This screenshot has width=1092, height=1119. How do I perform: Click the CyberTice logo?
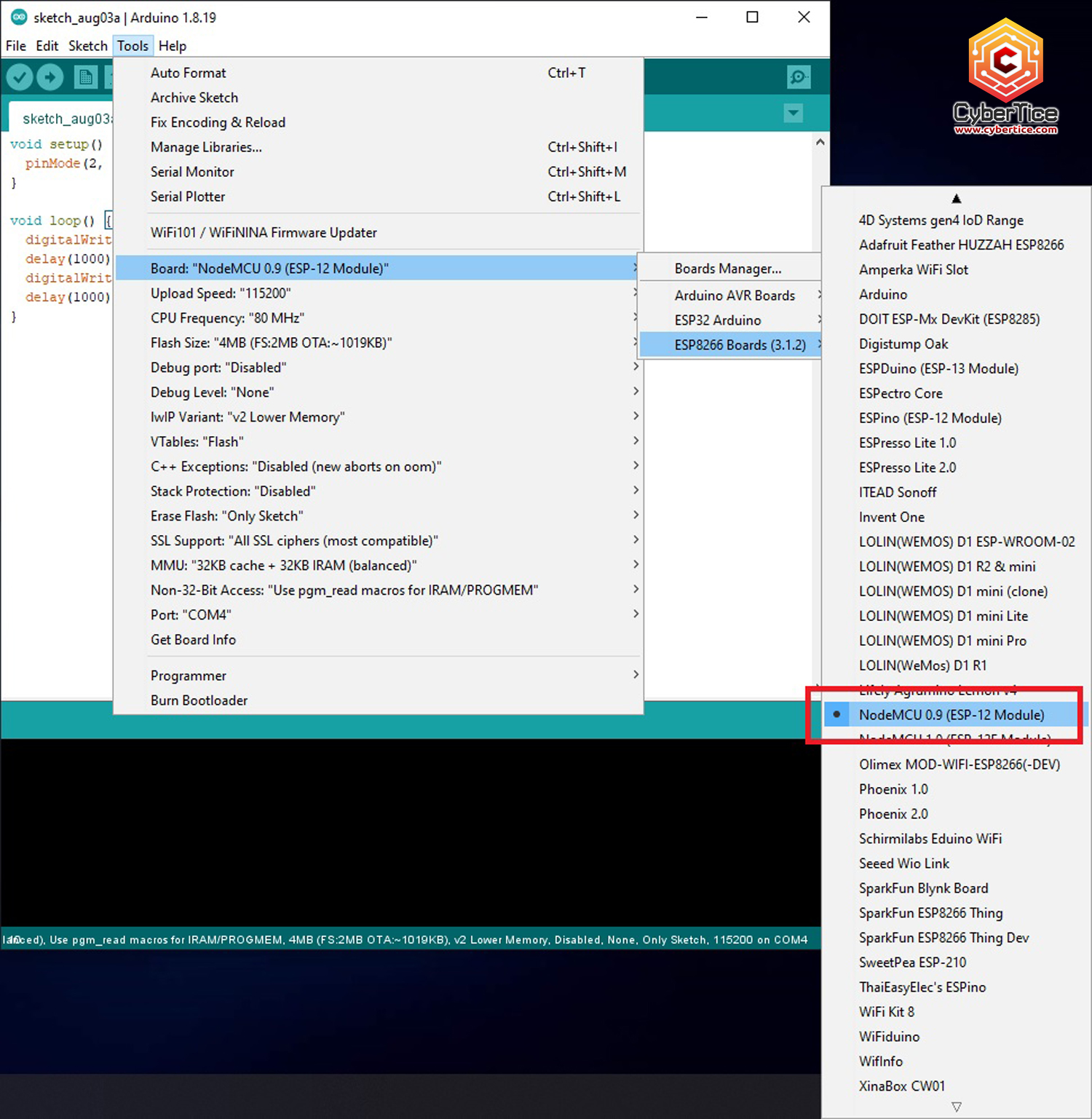coord(1006,73)
